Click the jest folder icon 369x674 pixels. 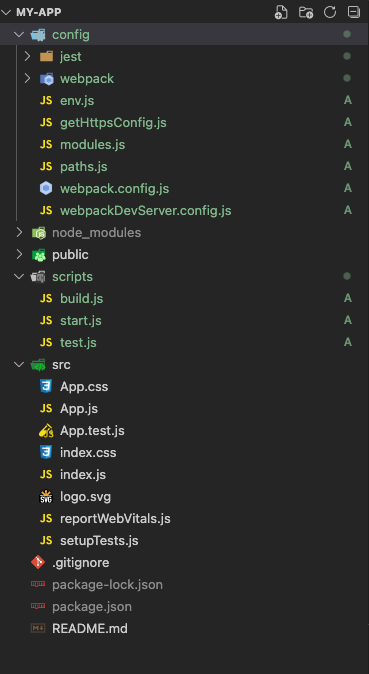pyautogui.click(x=46, y=56)
